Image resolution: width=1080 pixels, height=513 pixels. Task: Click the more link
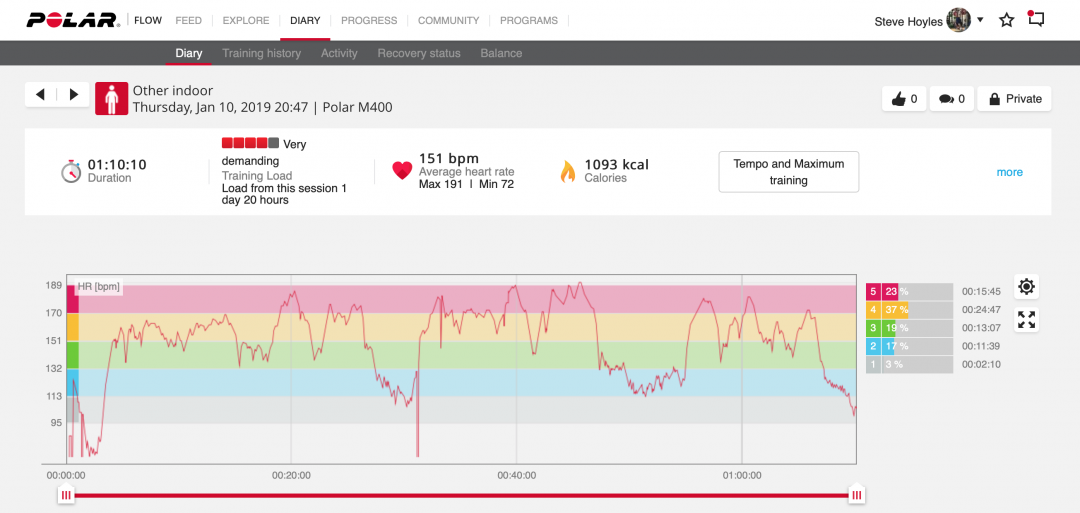pos(1009,172)
